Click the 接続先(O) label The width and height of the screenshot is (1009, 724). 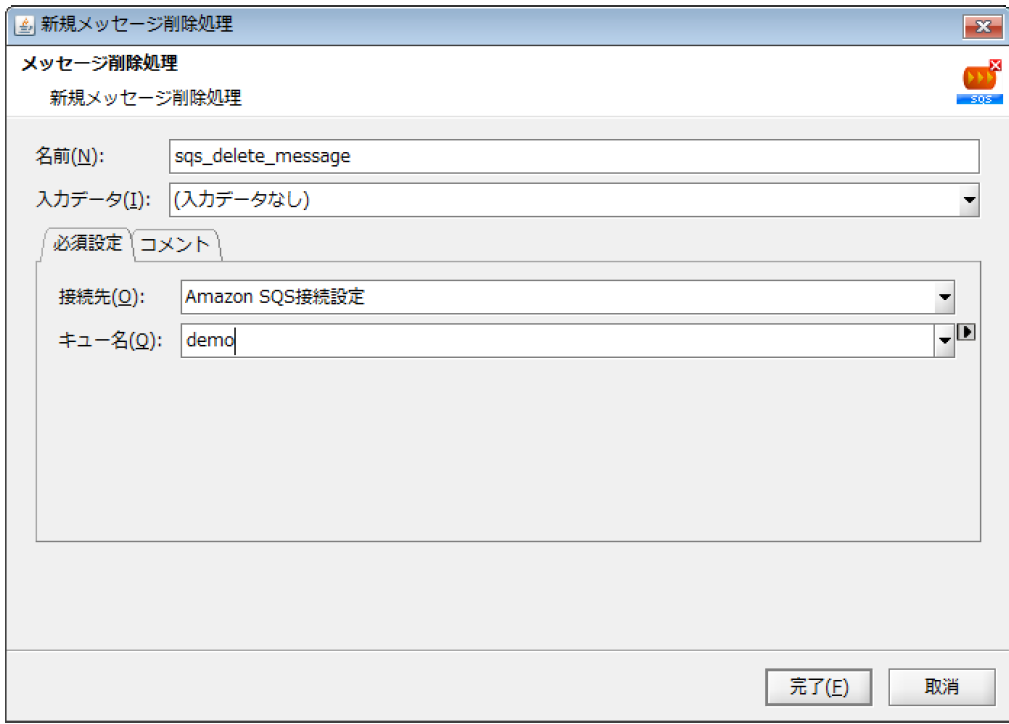tap(102, 297)
